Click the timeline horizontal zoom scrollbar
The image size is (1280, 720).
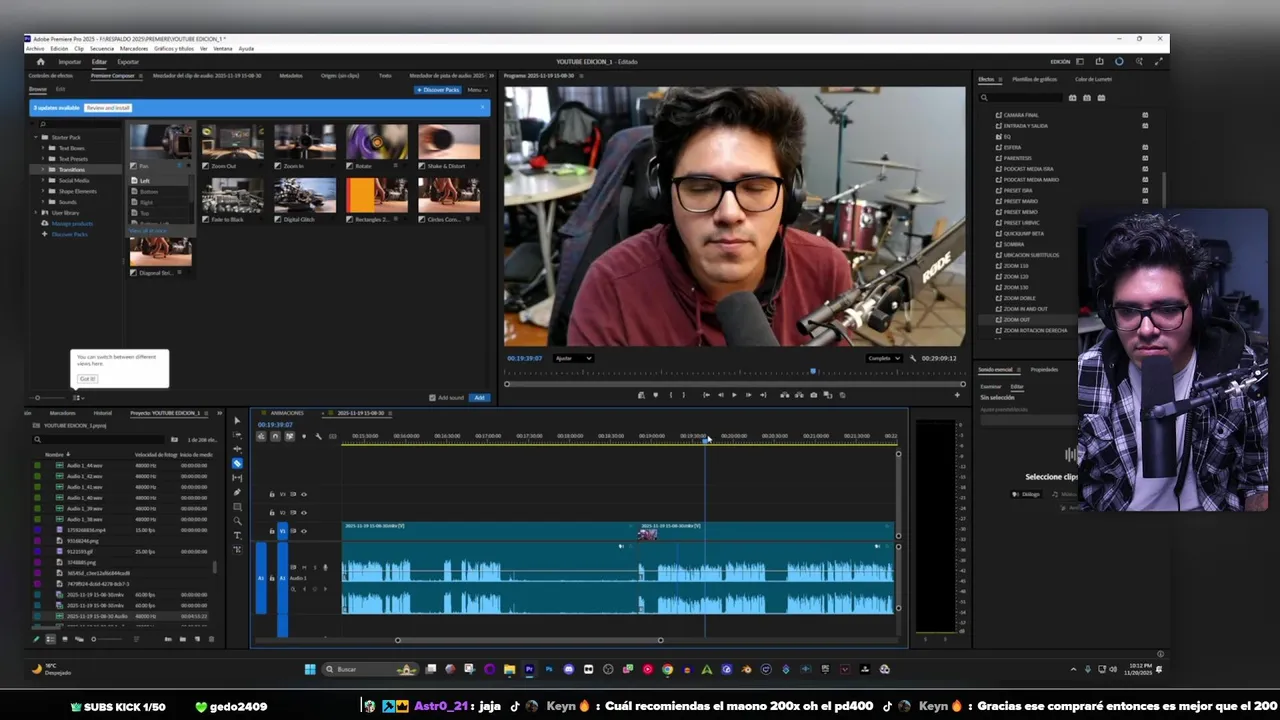click(x=529, y=640)
